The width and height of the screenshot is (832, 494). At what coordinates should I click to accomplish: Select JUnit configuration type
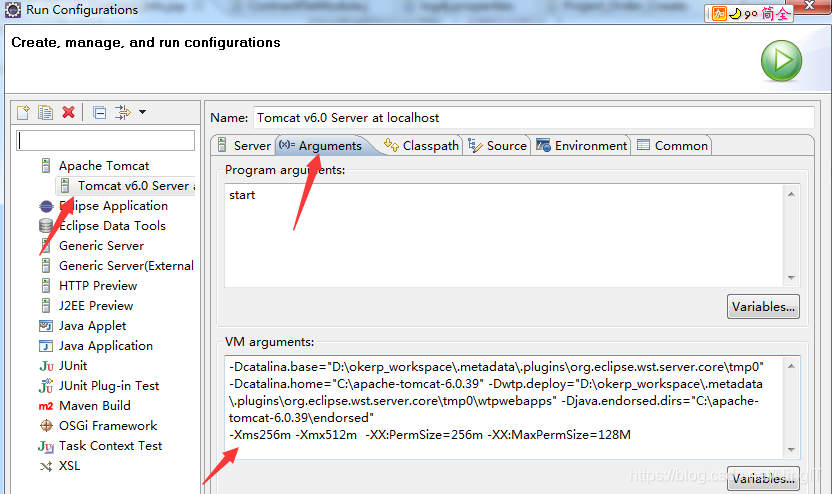click(x=73, y=366)
